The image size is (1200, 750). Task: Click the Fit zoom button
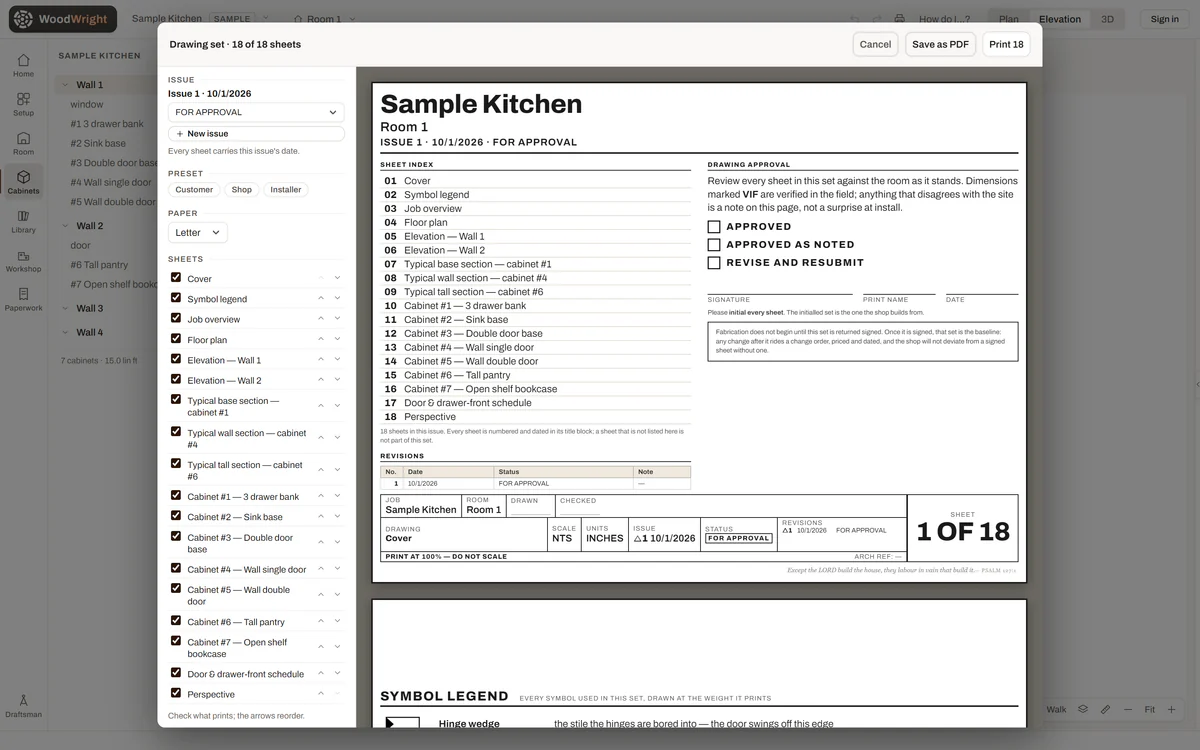[x=1150, y=709]
